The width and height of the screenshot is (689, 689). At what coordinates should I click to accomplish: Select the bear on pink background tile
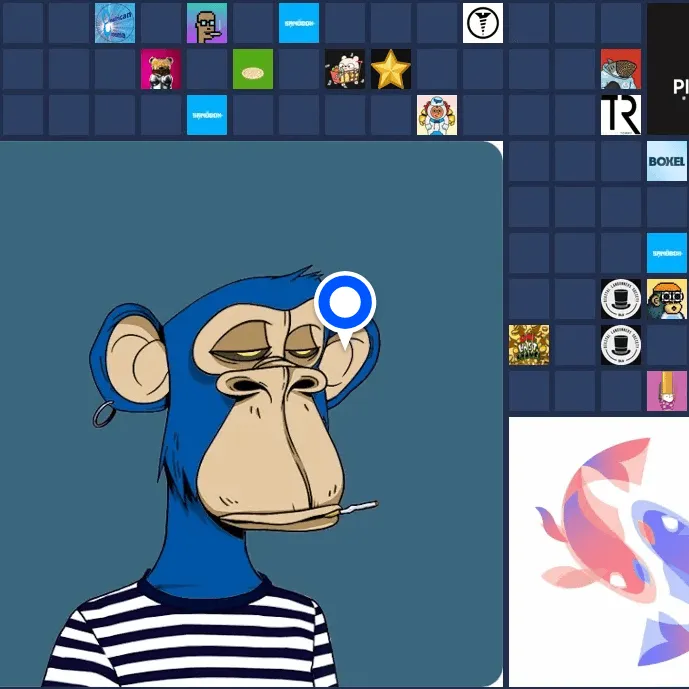[x=161, y=69]
